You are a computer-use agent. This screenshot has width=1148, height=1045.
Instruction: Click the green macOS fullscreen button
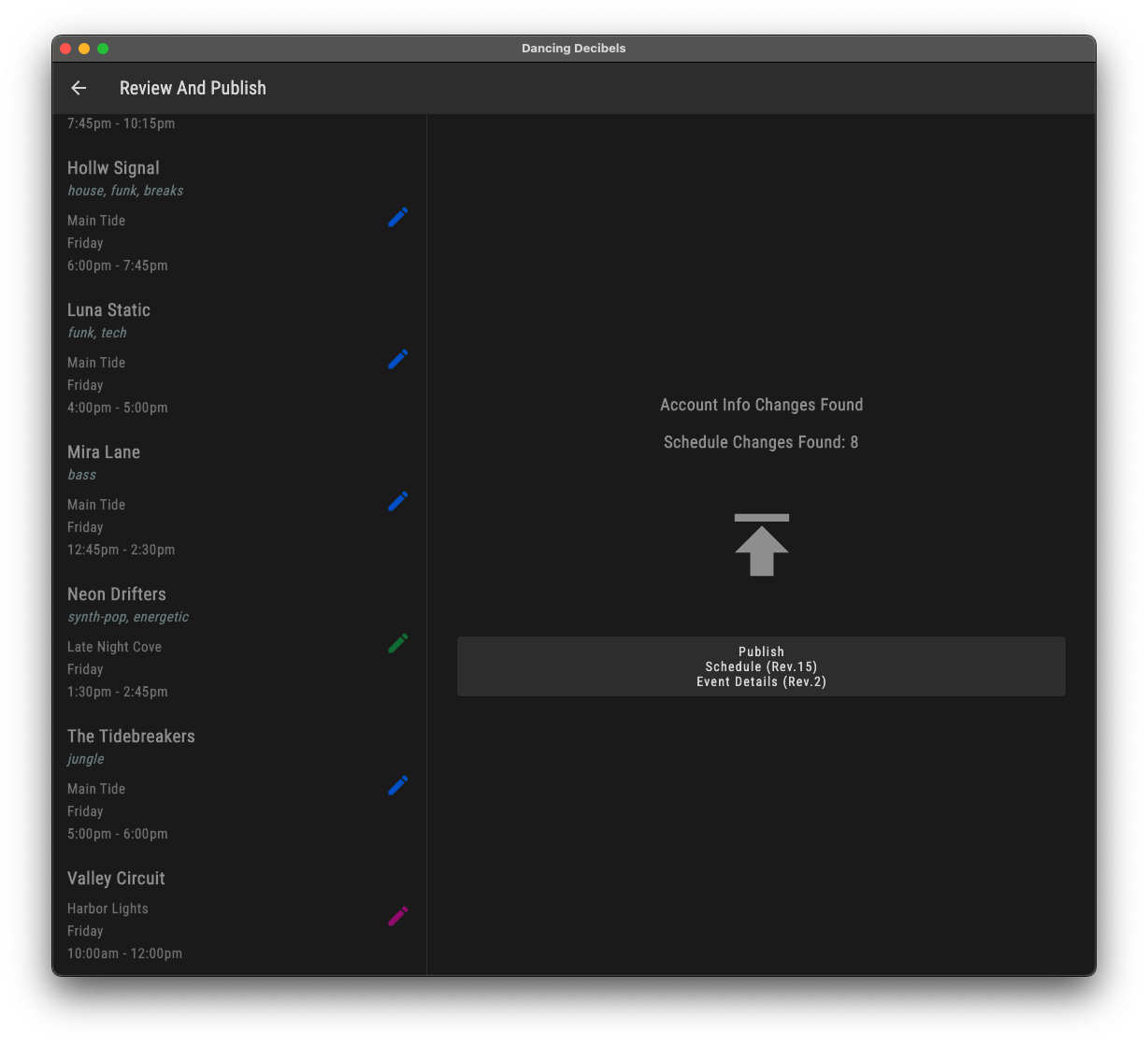click(103, 49)
